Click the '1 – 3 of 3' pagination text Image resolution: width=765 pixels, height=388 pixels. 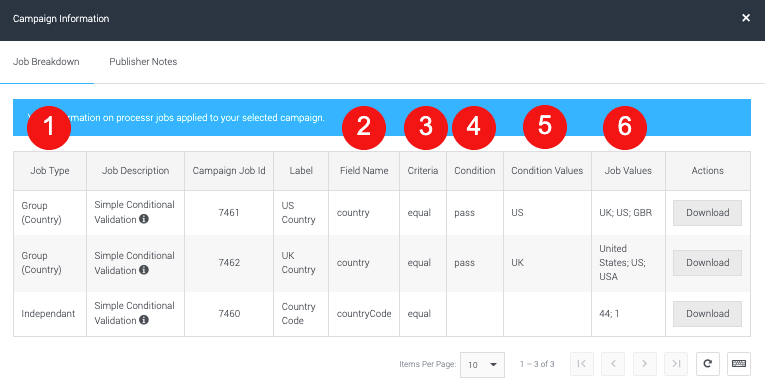[537, 364]
